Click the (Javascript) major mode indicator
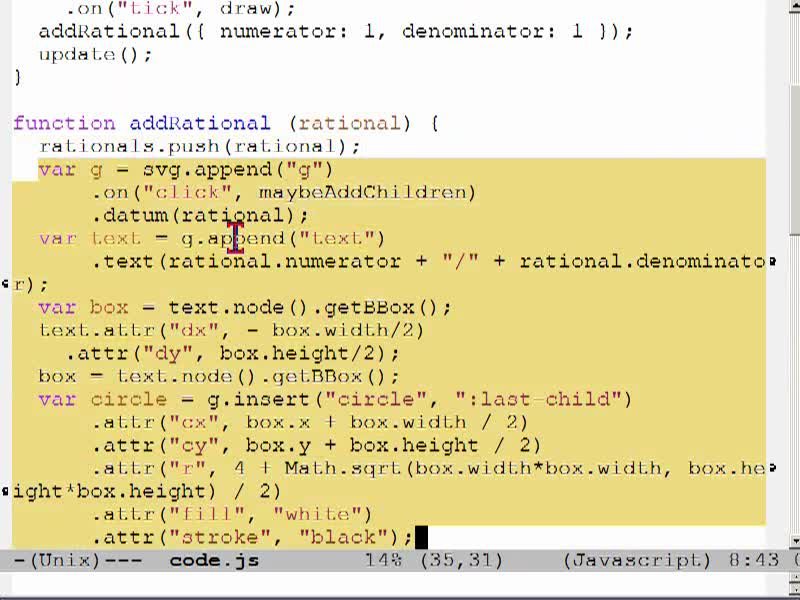The width and height of the screenshot is (800, 600). (x=637, y=560)
